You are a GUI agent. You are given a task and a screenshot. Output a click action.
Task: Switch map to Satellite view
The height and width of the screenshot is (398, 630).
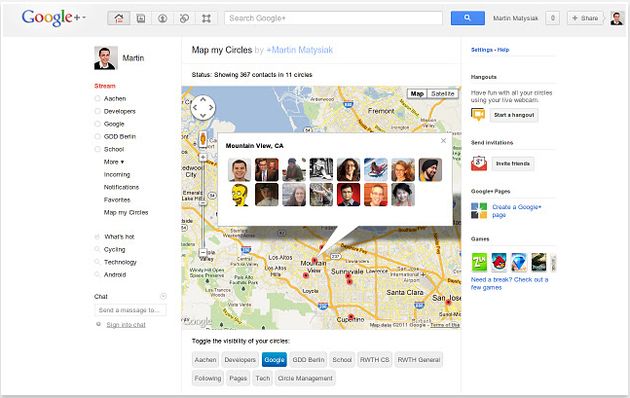[x=442, y=94]
